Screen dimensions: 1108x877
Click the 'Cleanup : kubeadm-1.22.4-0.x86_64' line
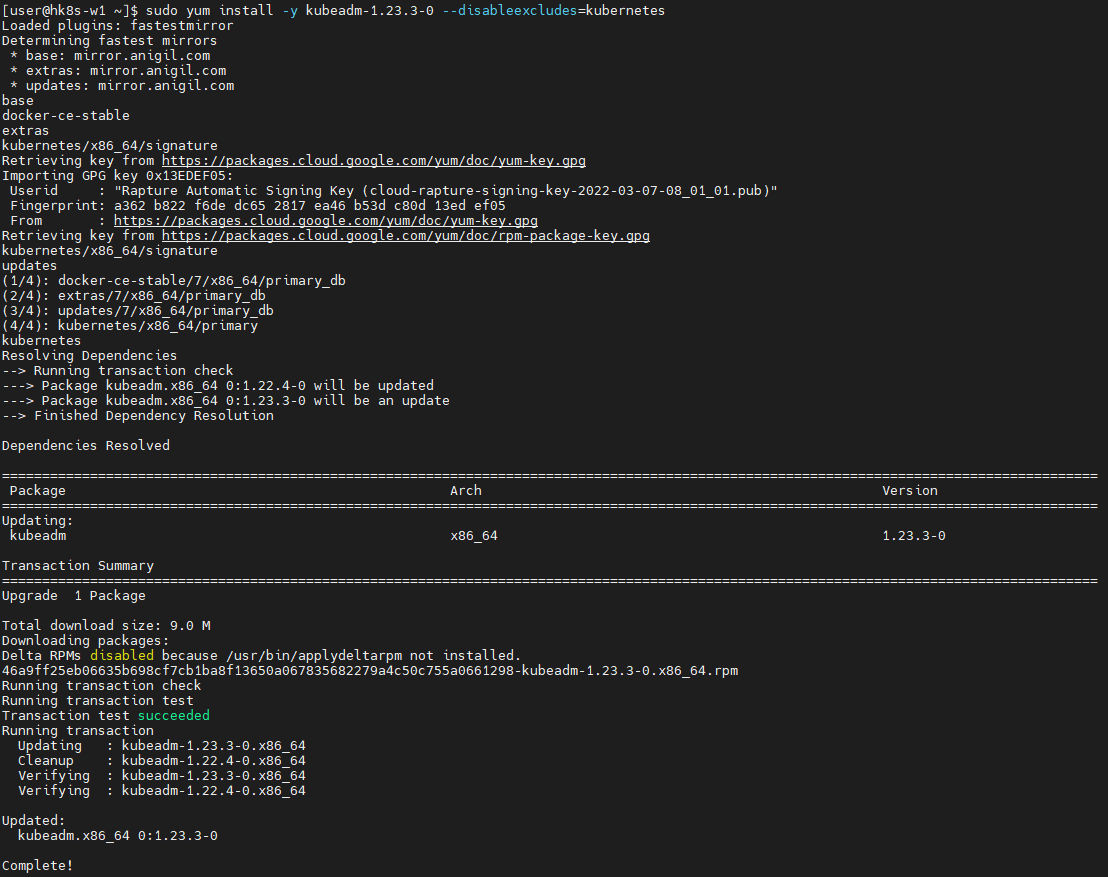[x=162, y=760]
